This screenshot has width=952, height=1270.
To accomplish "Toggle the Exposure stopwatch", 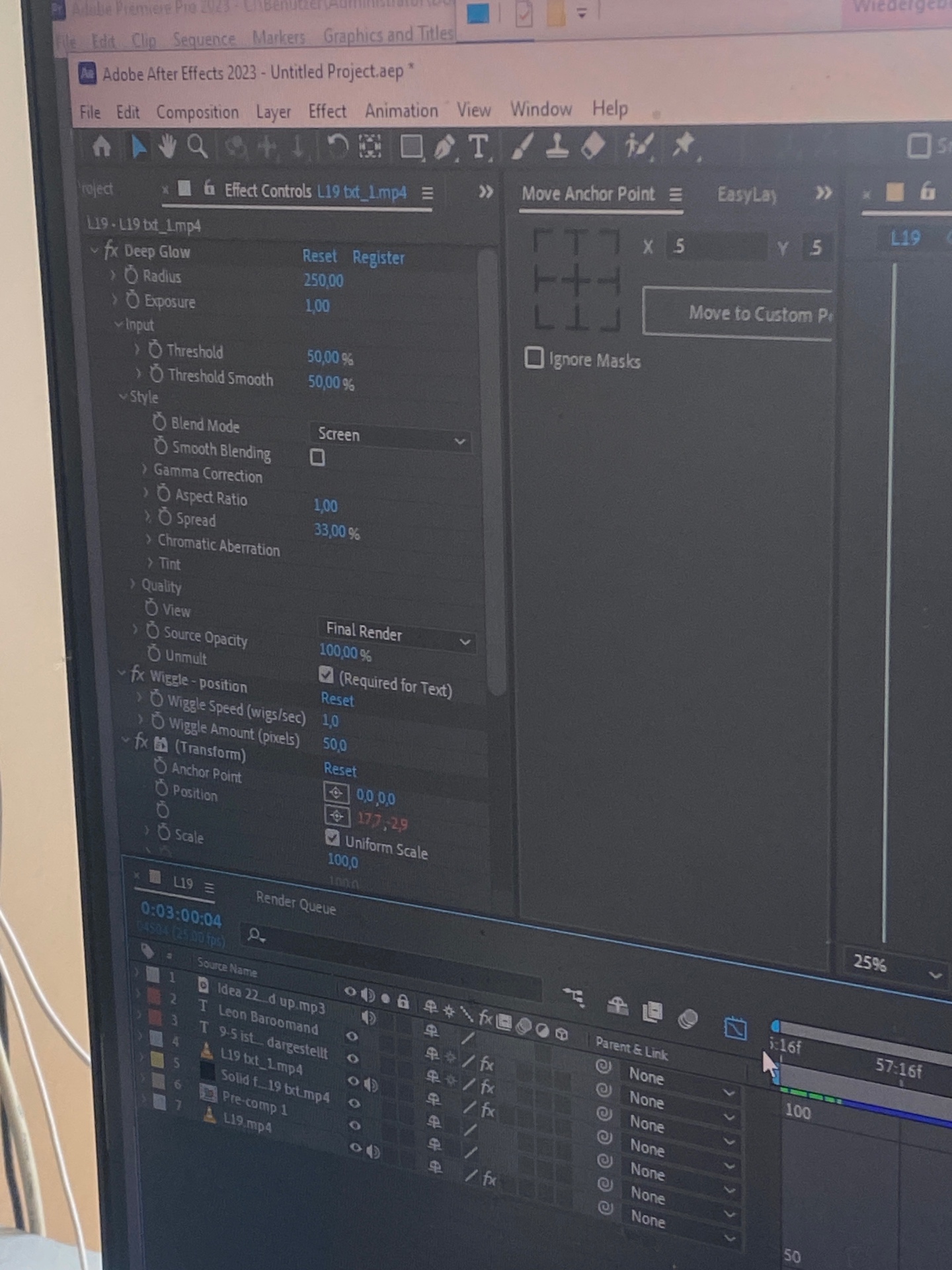I will (133, 300).
